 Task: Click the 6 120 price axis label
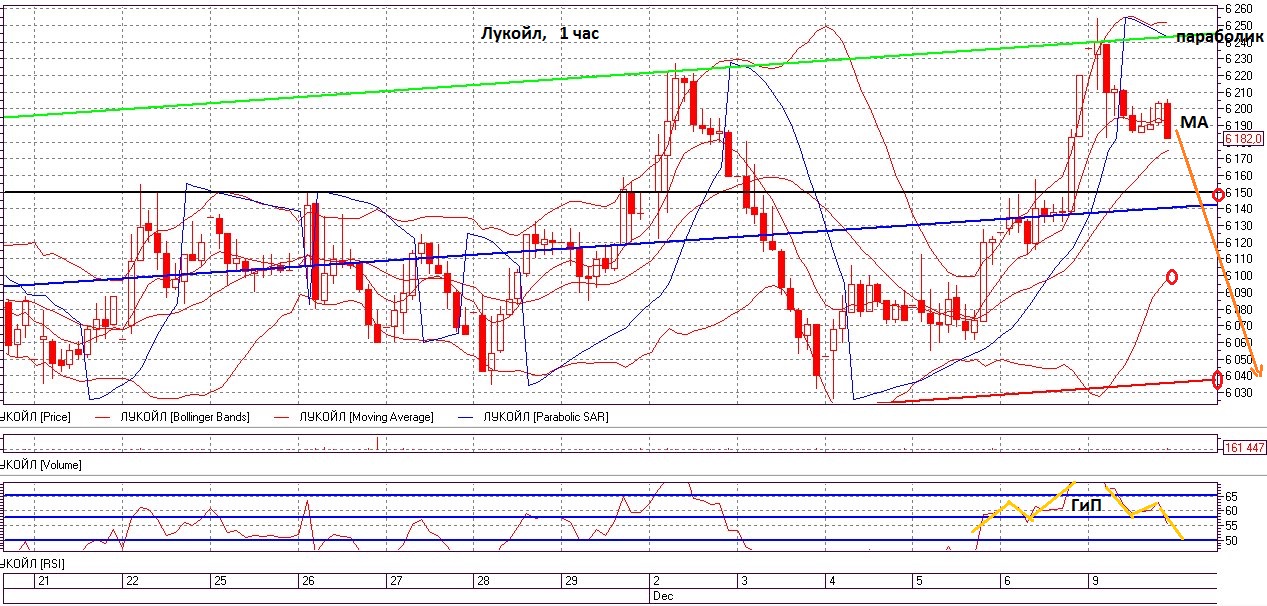click(1241, 242)
